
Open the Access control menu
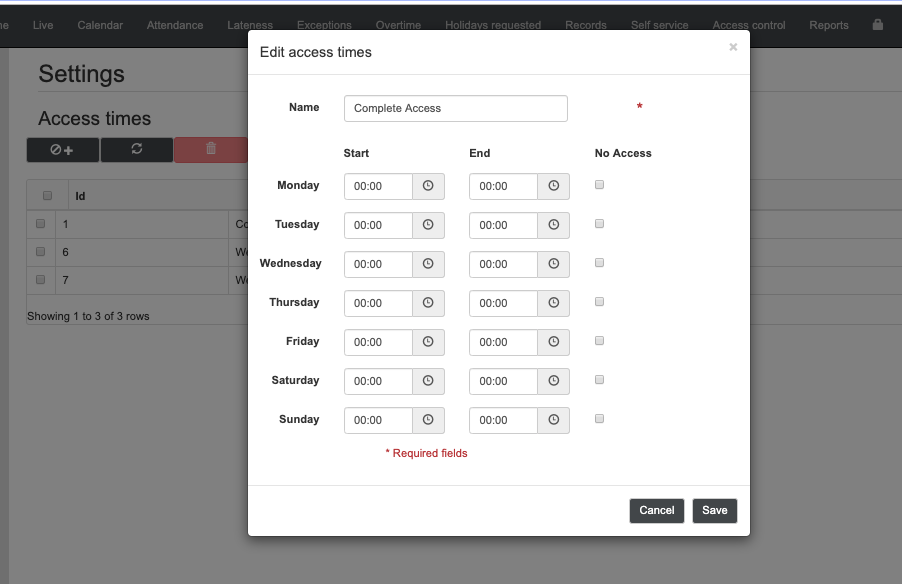click(x=748, y=25)
